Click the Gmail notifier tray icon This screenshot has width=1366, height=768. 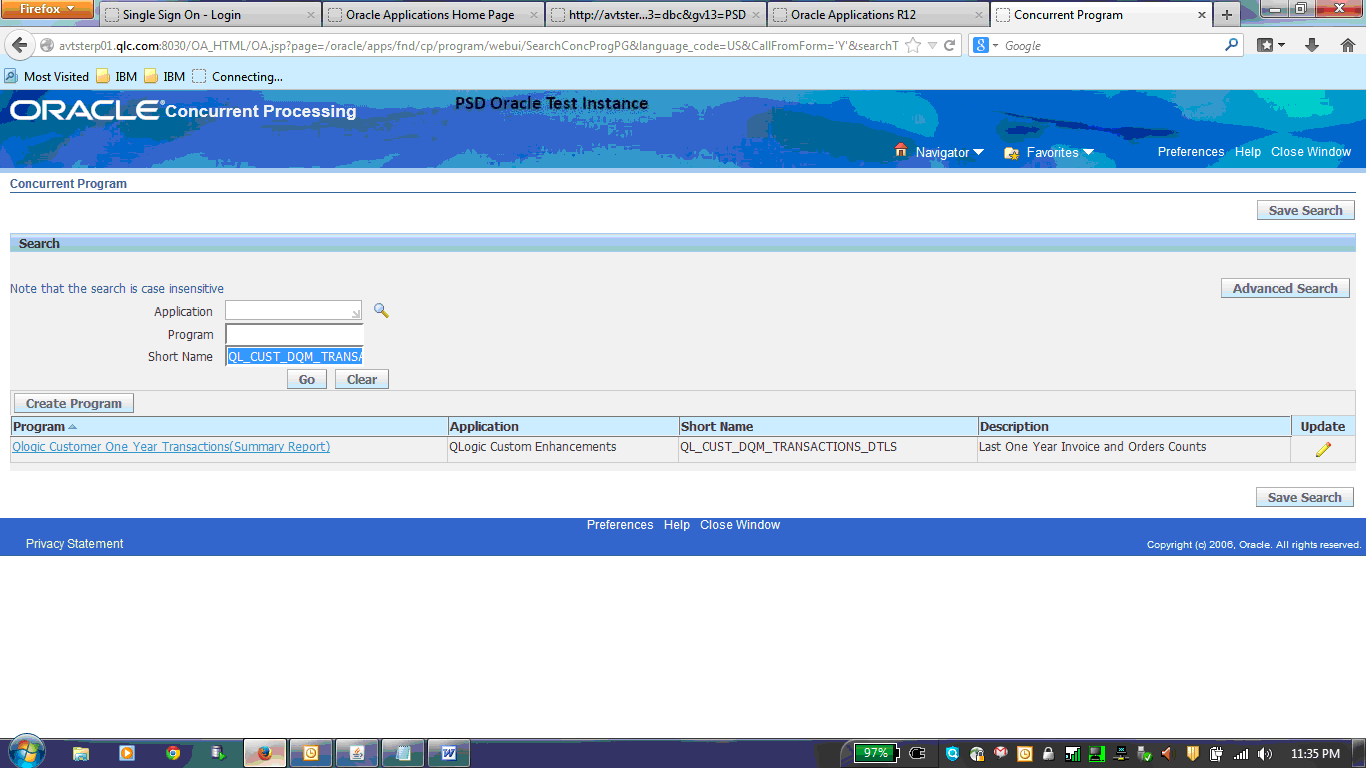1000,754
